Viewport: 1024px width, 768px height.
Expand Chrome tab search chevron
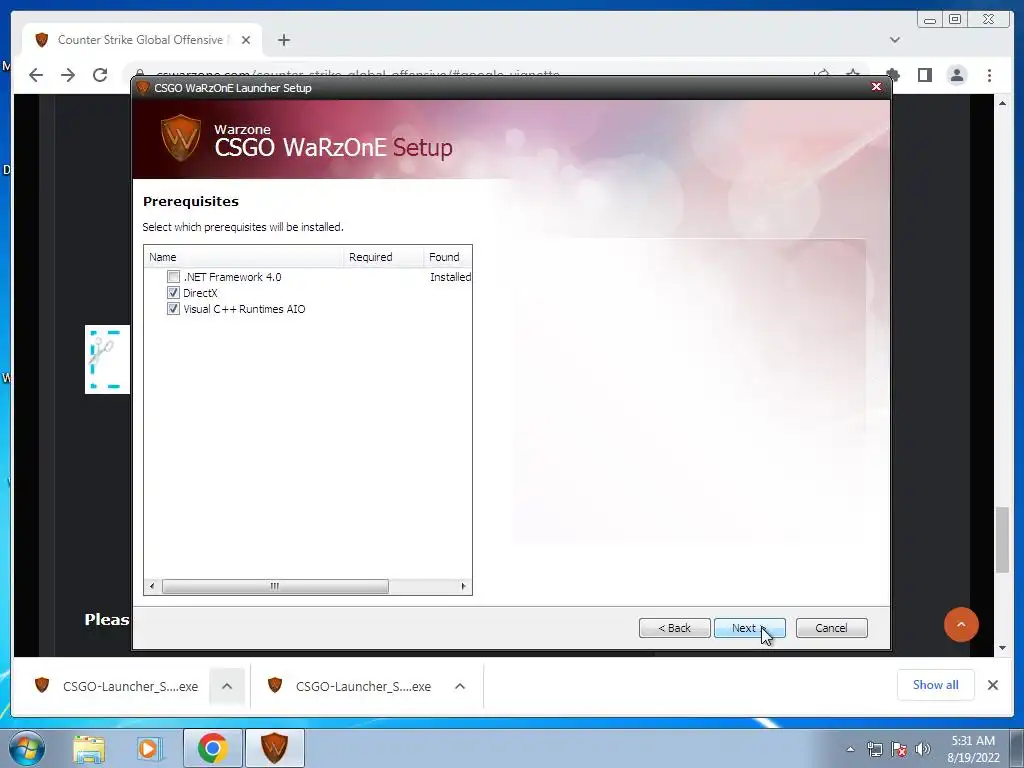pos(895,40)
